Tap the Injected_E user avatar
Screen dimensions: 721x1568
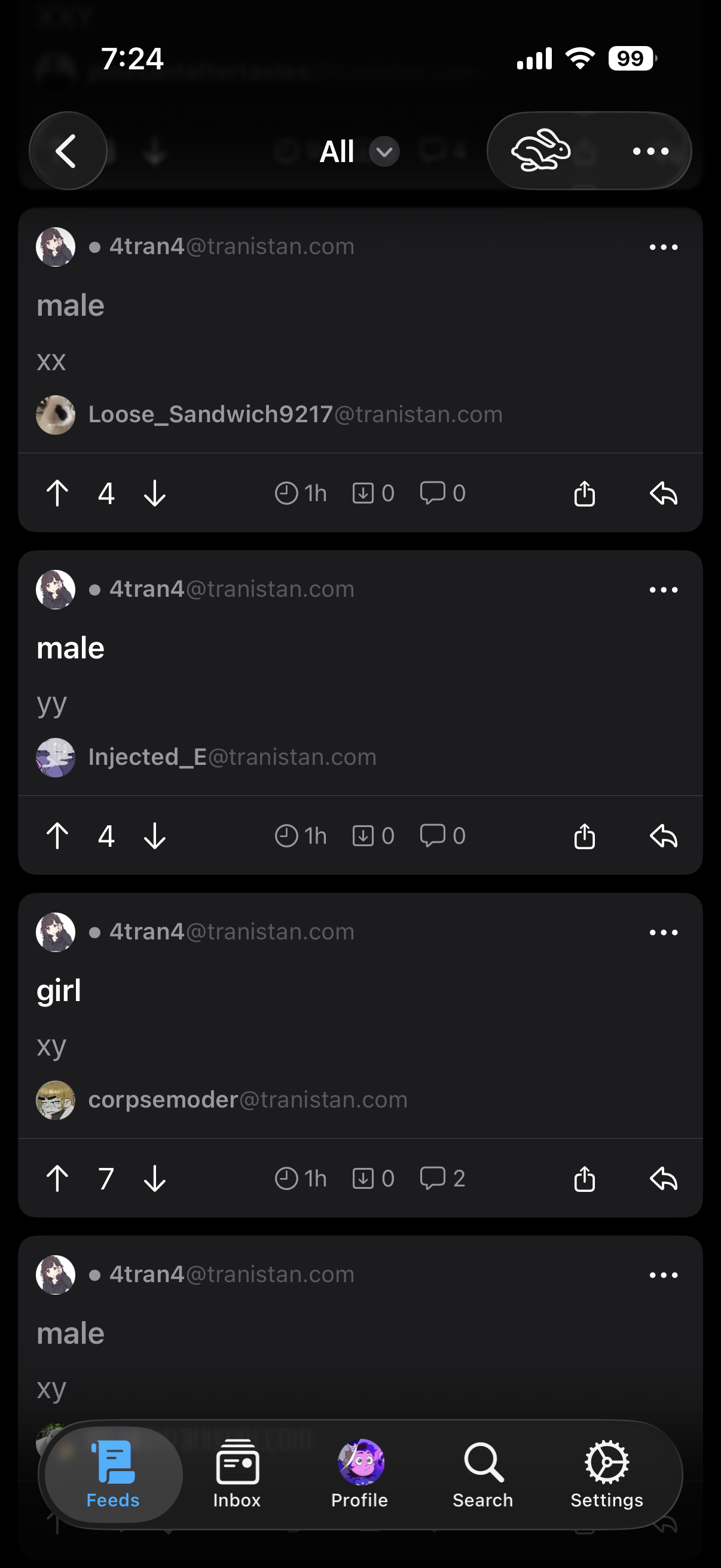point(56,757)
